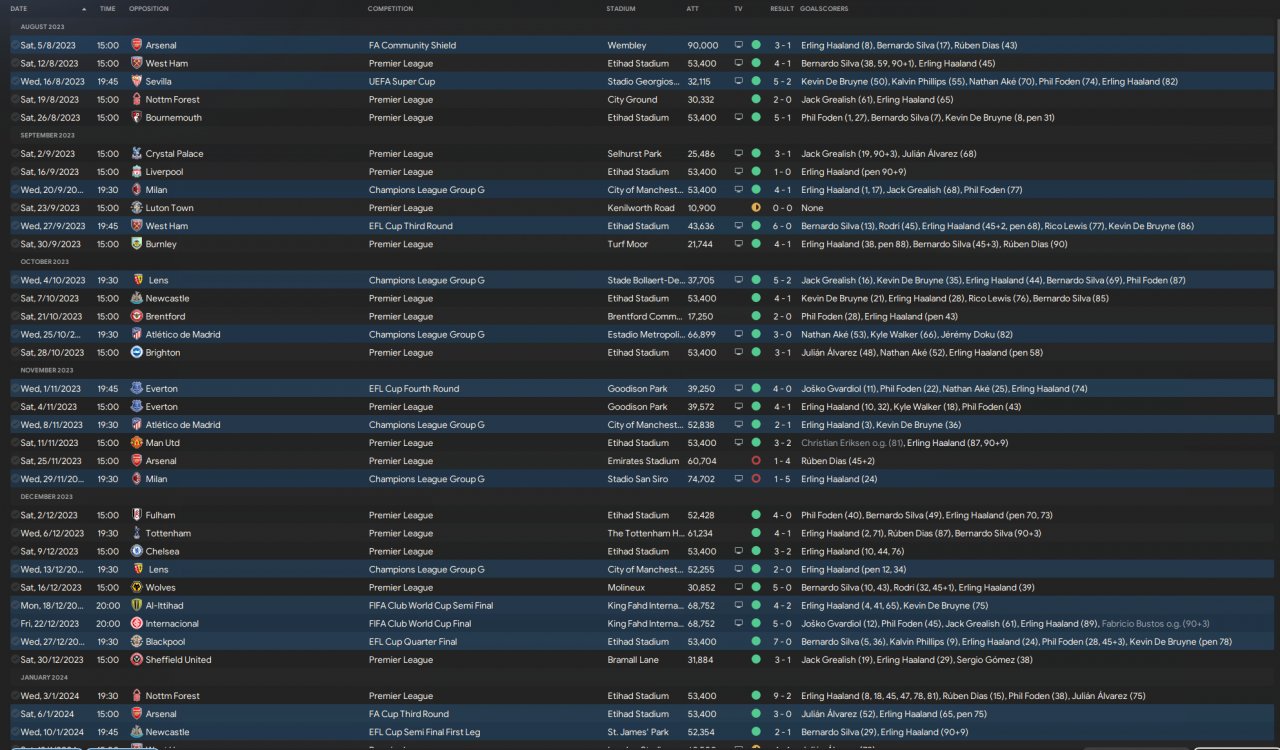Screen dimensions: 1280x750
Task: Click the Sevilla club badge
Action: [137, 81]
